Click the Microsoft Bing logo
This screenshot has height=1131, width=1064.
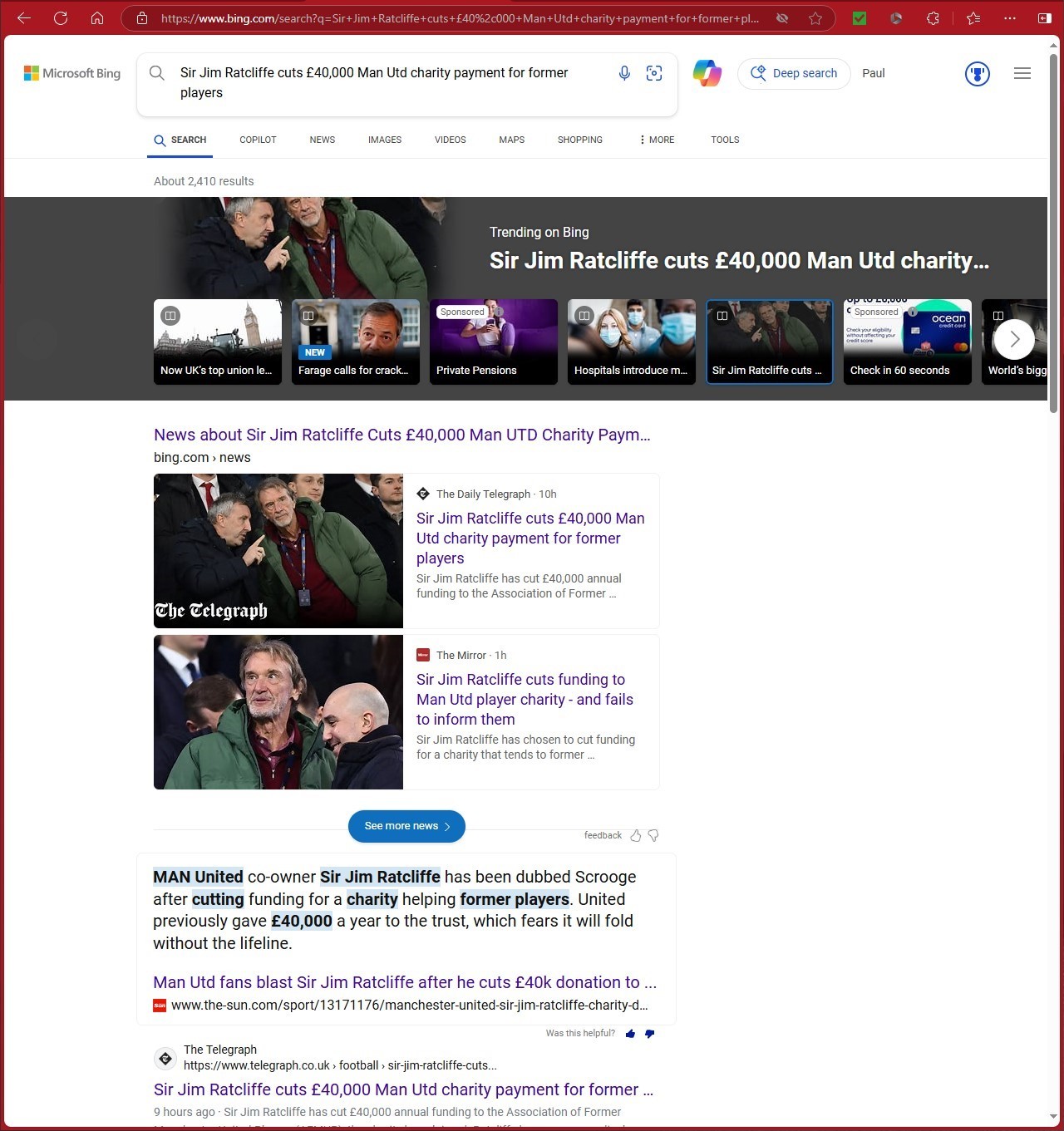(x=72, y=73)
